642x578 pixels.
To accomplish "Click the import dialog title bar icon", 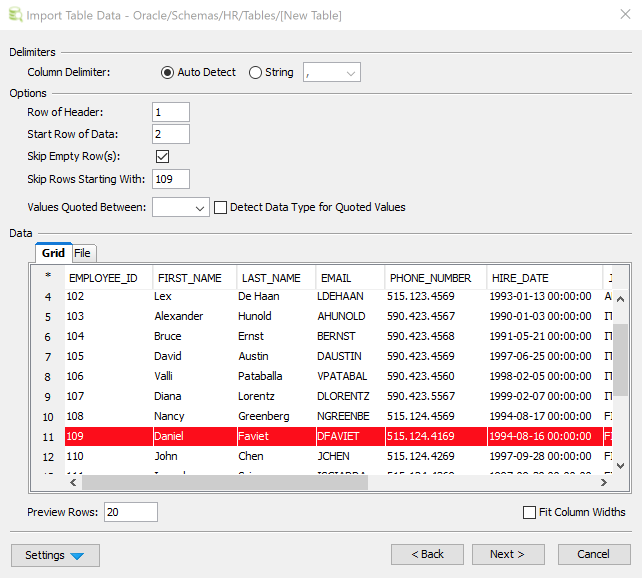I will [x=13, y=15].
